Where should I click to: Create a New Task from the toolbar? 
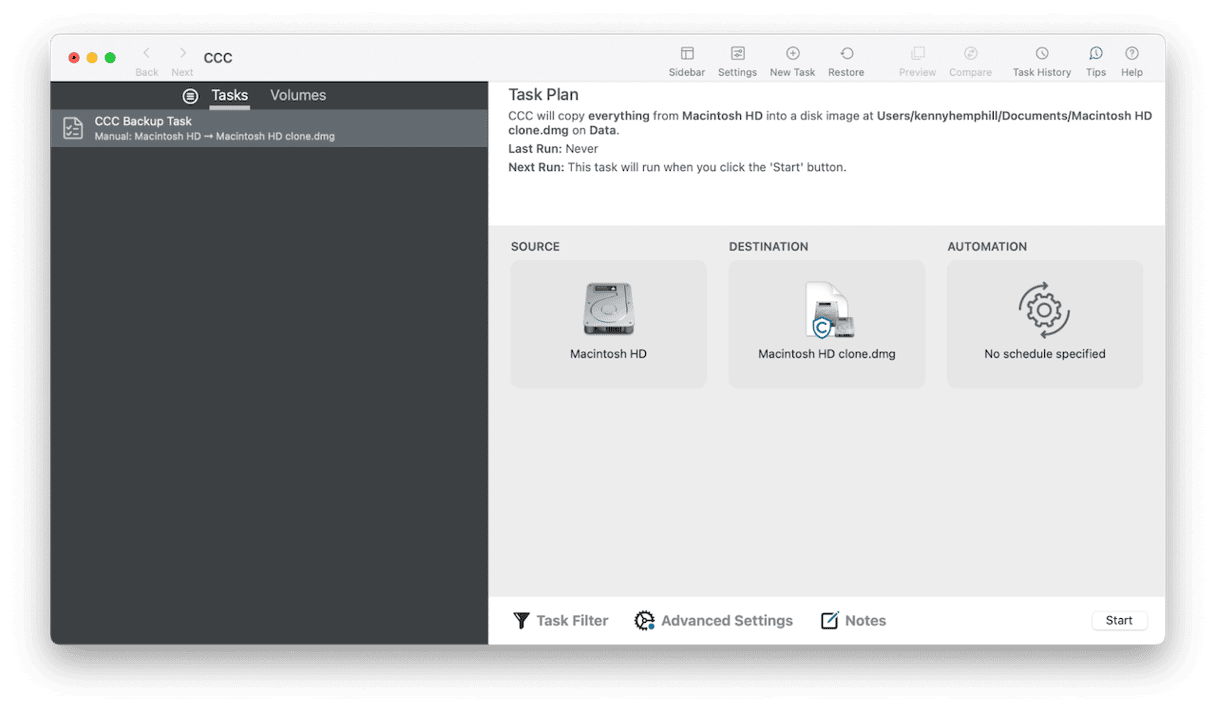[x=792, y=54]
